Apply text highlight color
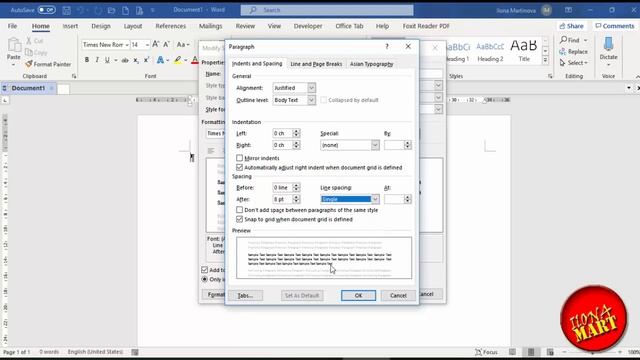This screenshot has height=360, width=640. pos(178,60)
